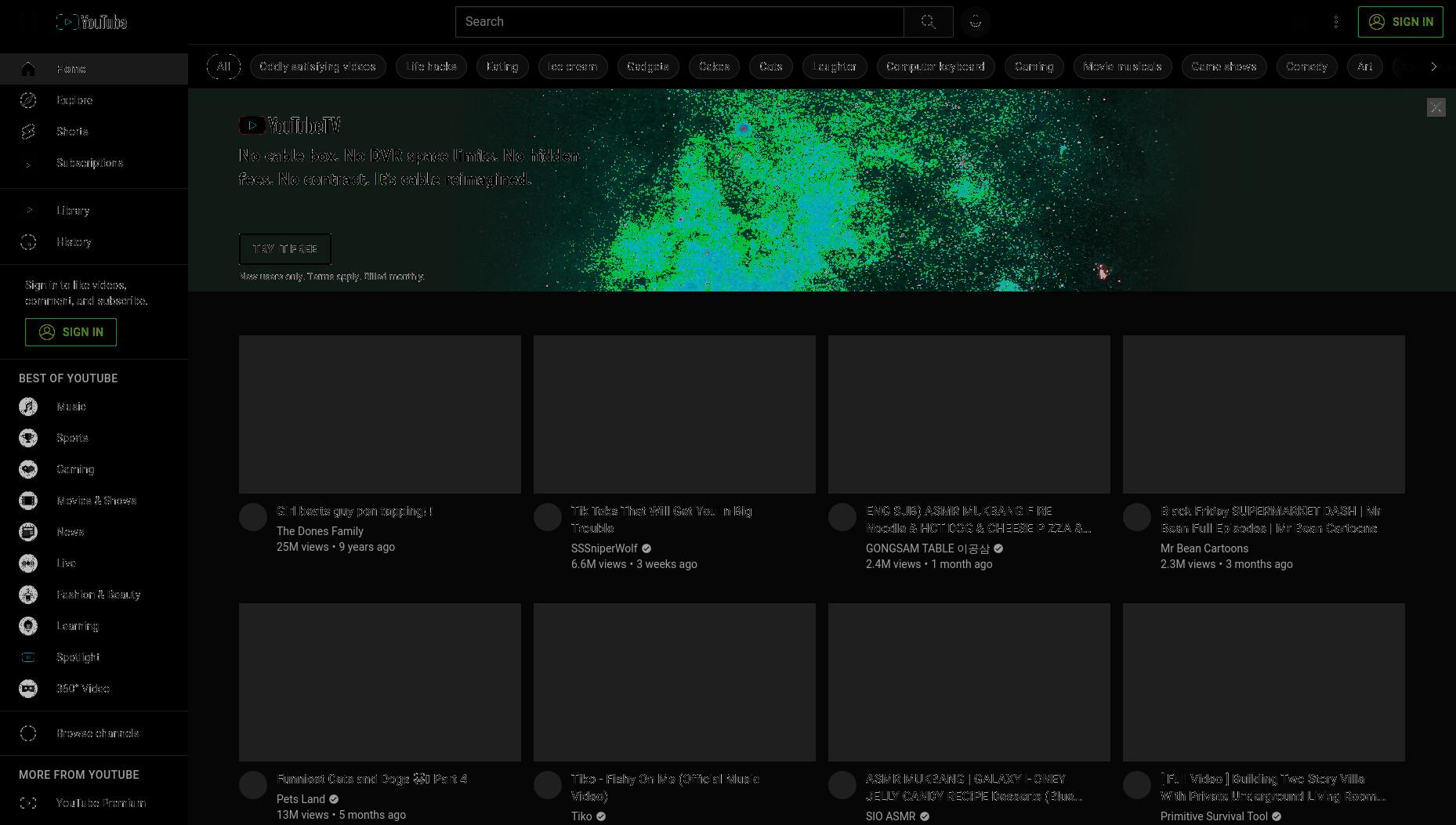Viewport: 1456px width, 825px height.
Task: Open Shorts in the sidebar
Action: pos(94,132)
